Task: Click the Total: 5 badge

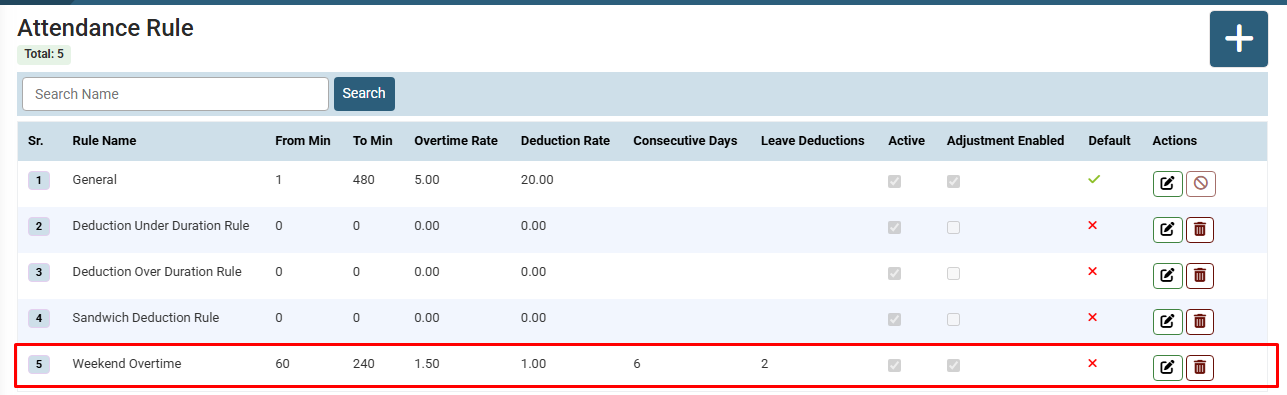Action: coord(44,54)
